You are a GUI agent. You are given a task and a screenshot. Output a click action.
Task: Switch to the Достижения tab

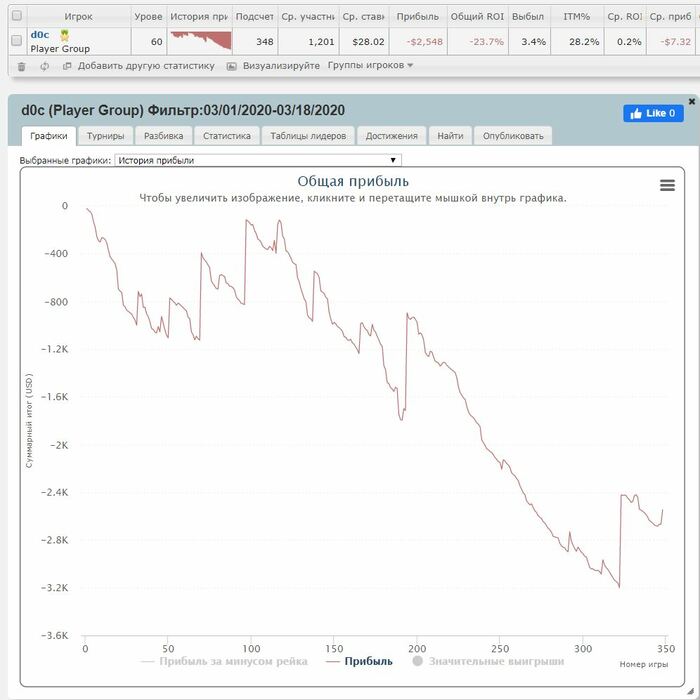[392, 136]
